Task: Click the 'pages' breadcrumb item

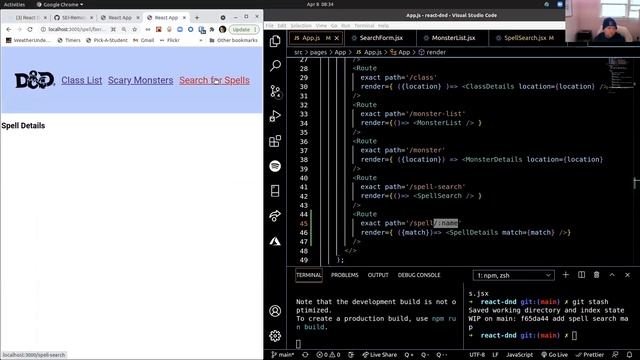Action: tap(318, 52)
